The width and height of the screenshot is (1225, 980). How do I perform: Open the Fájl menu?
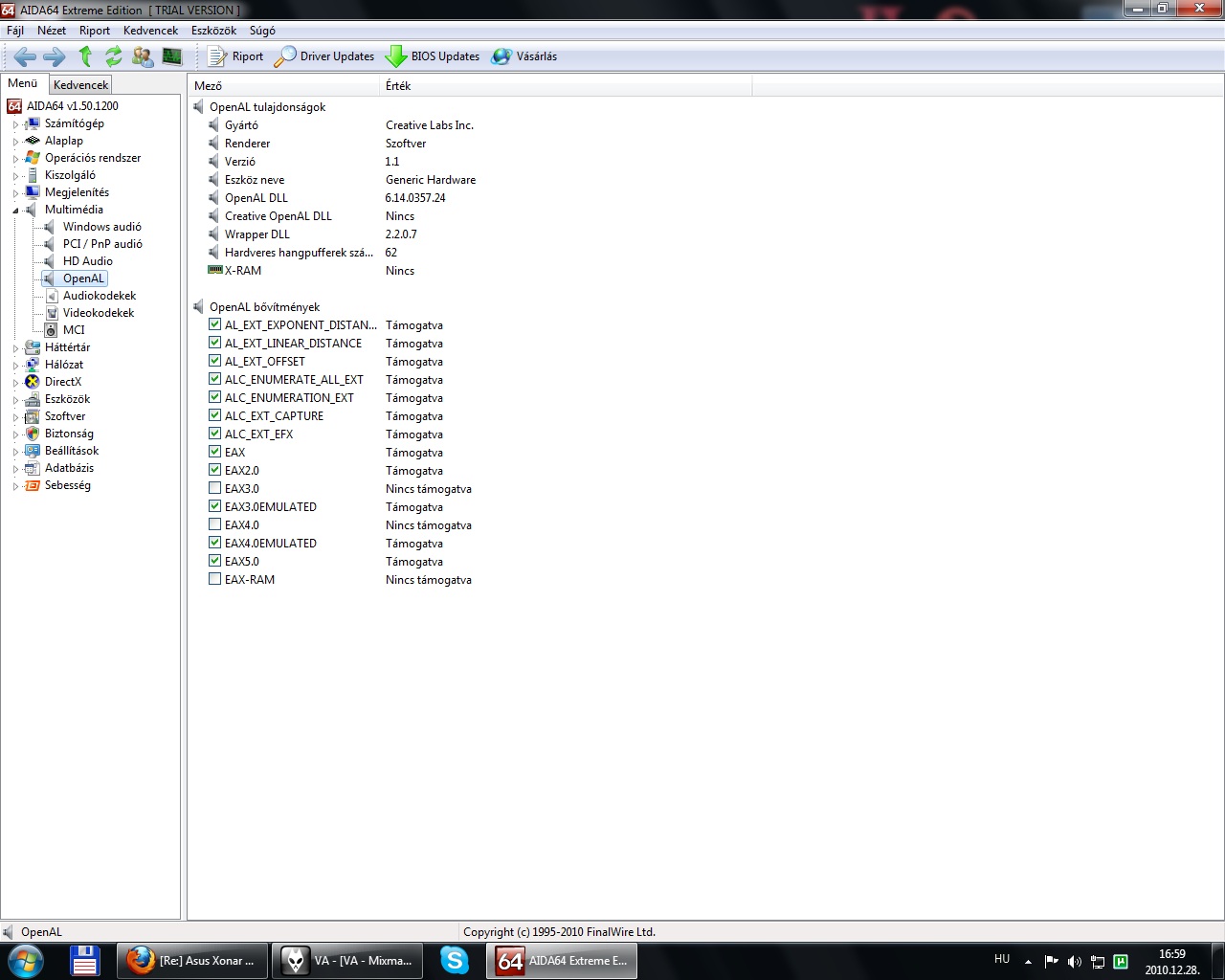tap(15, 31)
